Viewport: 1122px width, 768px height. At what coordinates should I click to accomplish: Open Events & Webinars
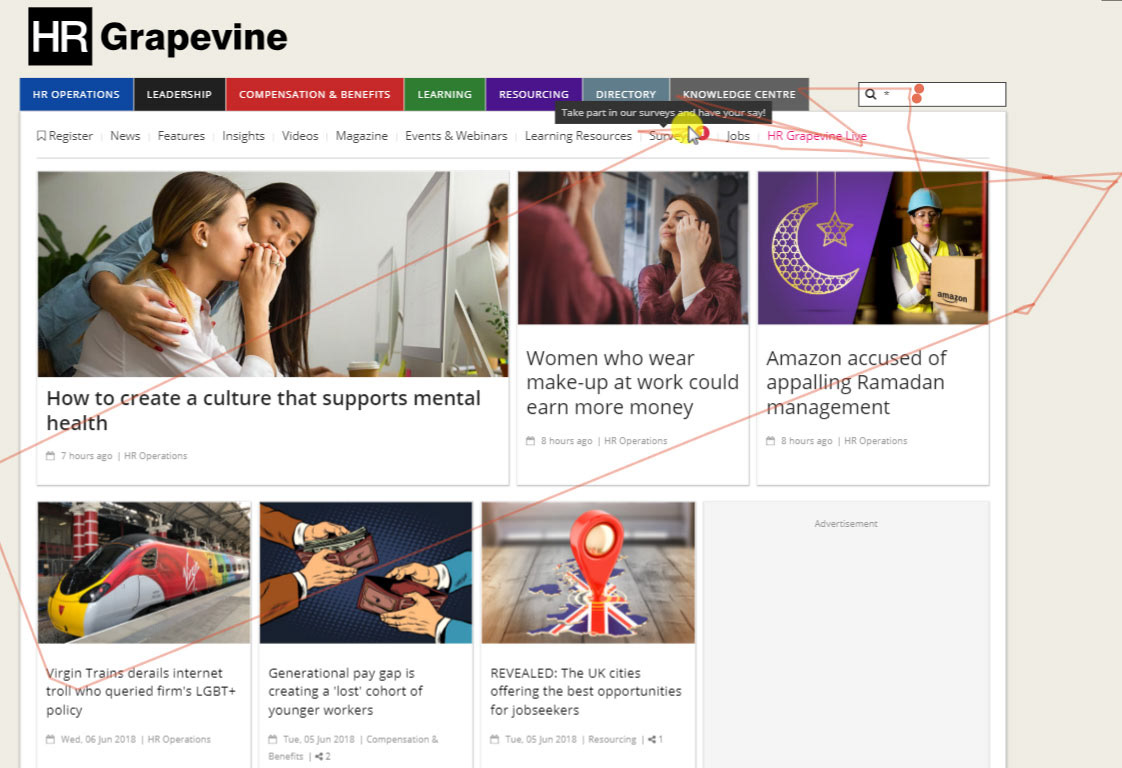(456, 136)
